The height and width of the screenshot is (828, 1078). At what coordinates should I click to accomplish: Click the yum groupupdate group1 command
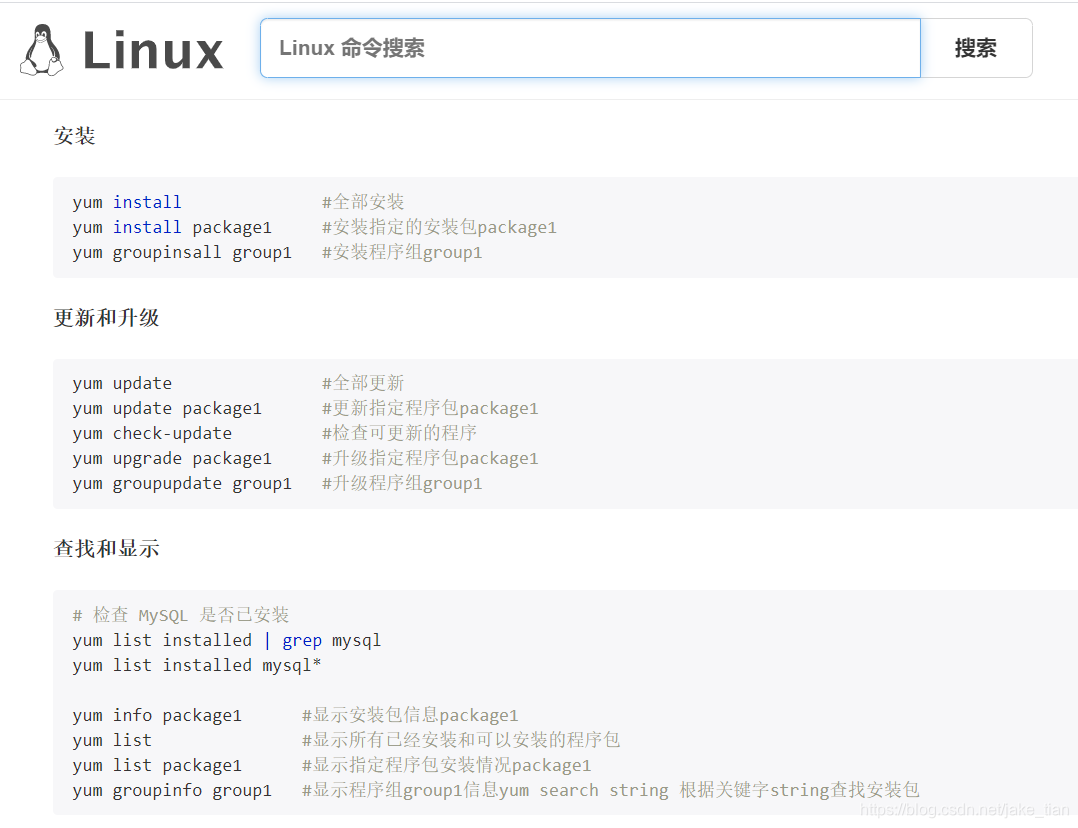(182, 483)
